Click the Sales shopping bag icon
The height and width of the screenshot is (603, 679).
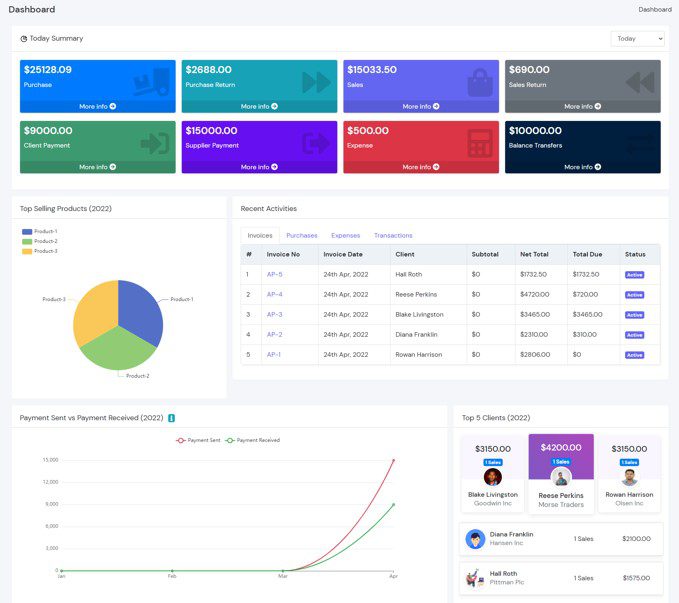[479, 81]
